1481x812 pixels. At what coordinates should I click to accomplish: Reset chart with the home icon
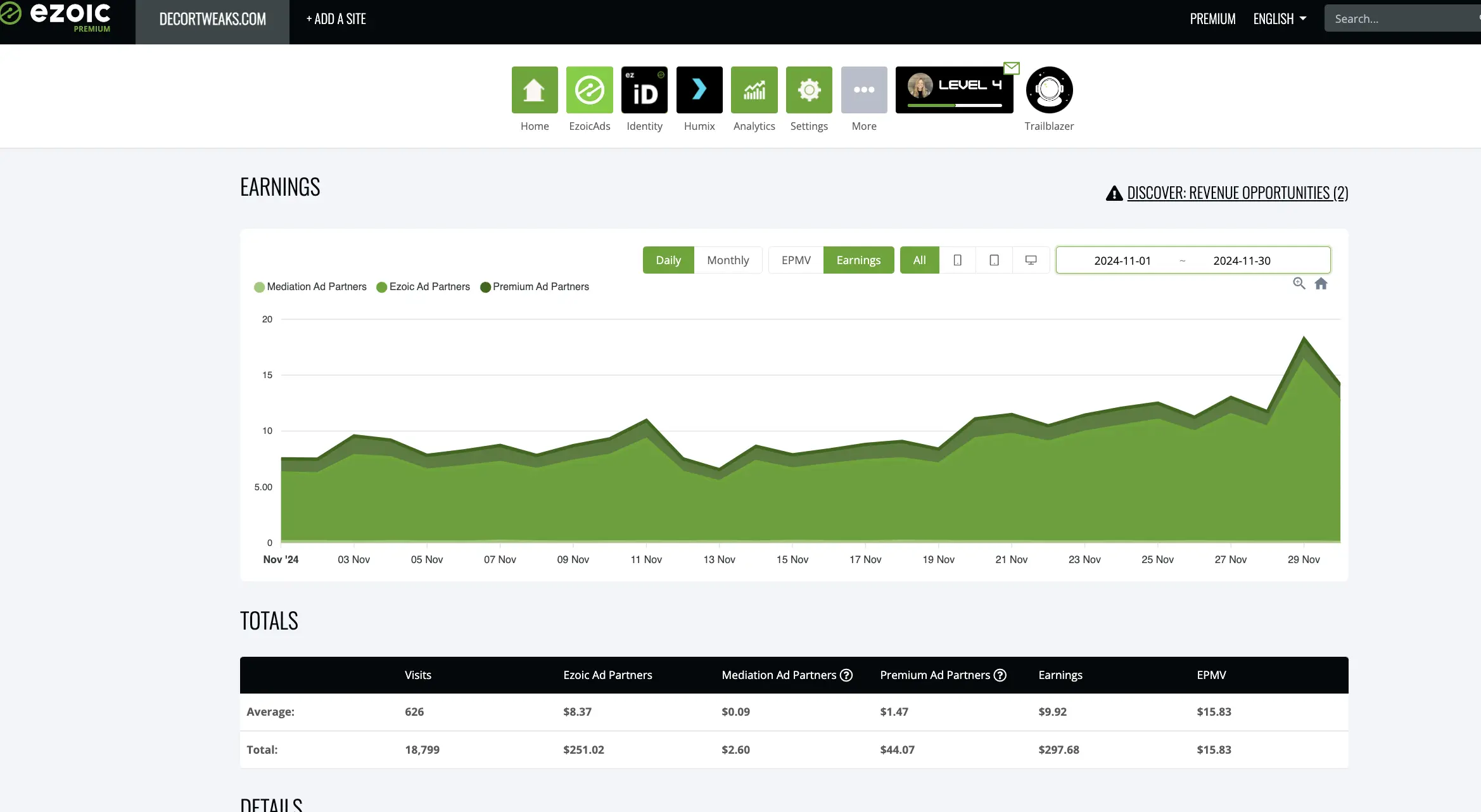coord(1321,284)
